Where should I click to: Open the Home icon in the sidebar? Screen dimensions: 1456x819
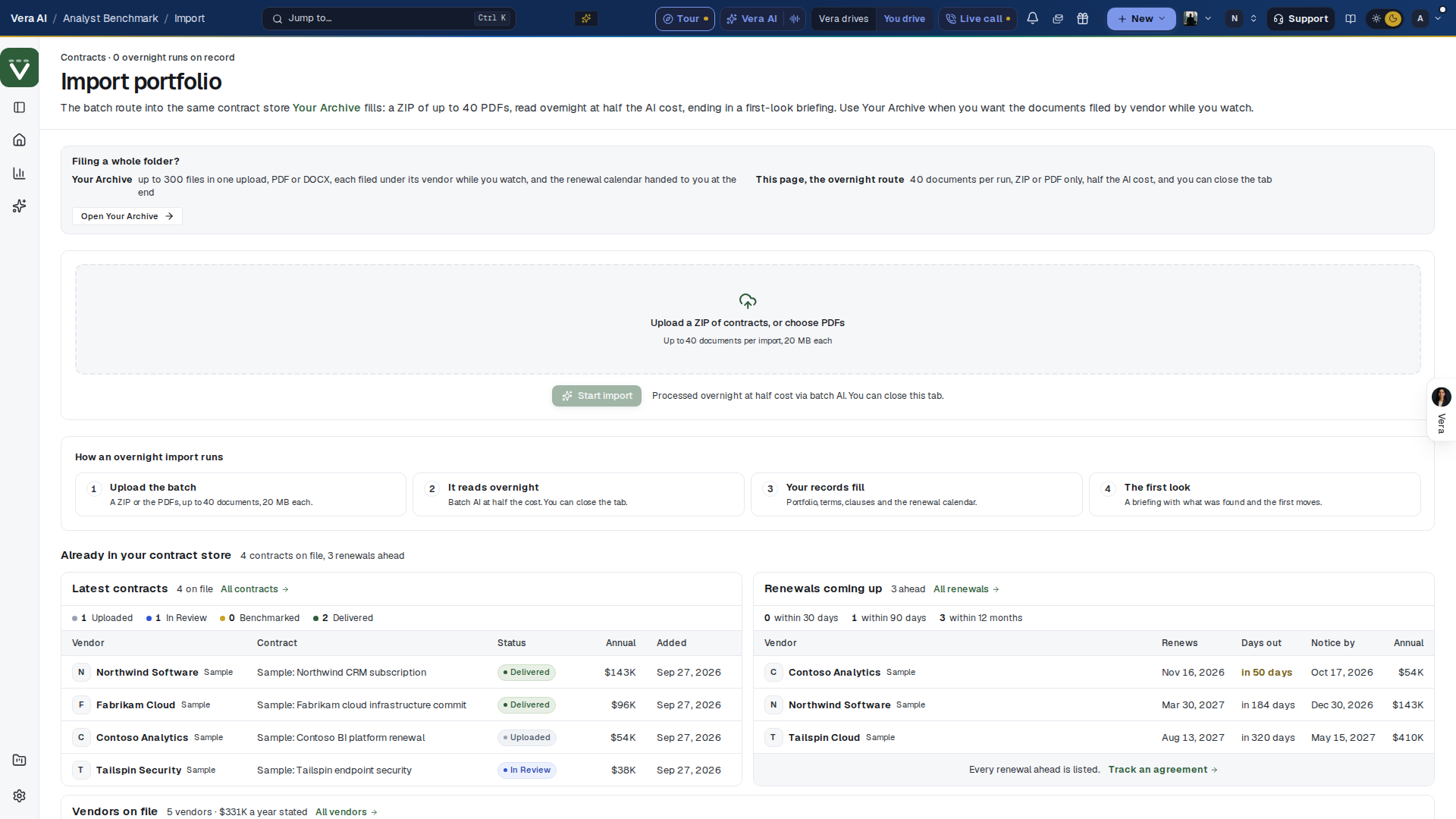coord(20,140)
